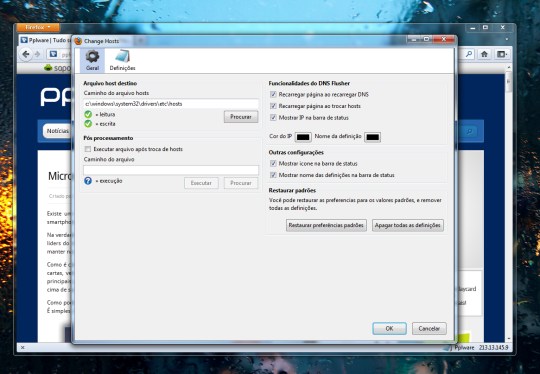Toggle Mostrar icone na barra de status
This screenshot has width=540, height=374.
(273, 164)
